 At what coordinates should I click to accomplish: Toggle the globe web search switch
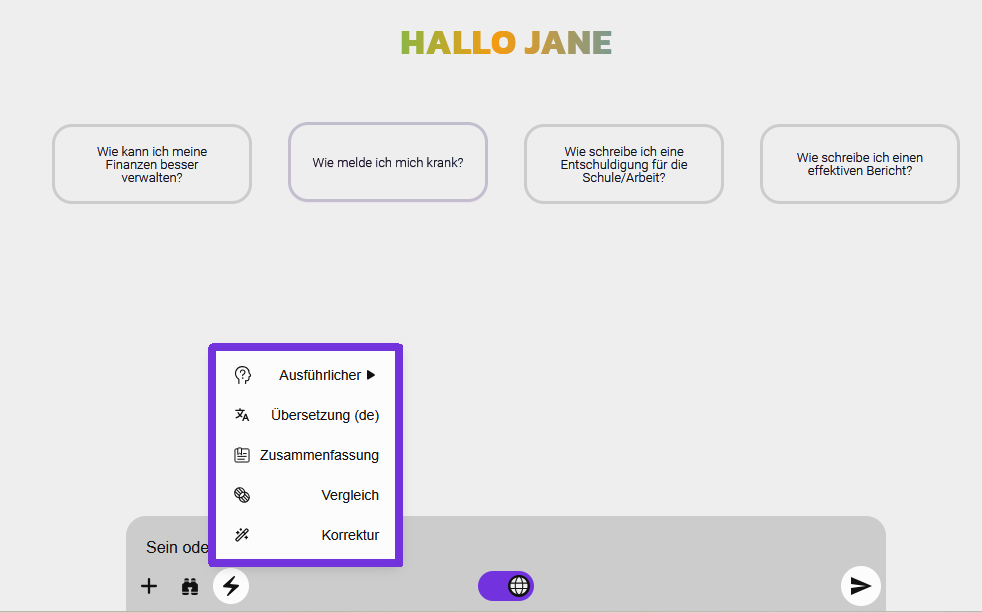506,586
